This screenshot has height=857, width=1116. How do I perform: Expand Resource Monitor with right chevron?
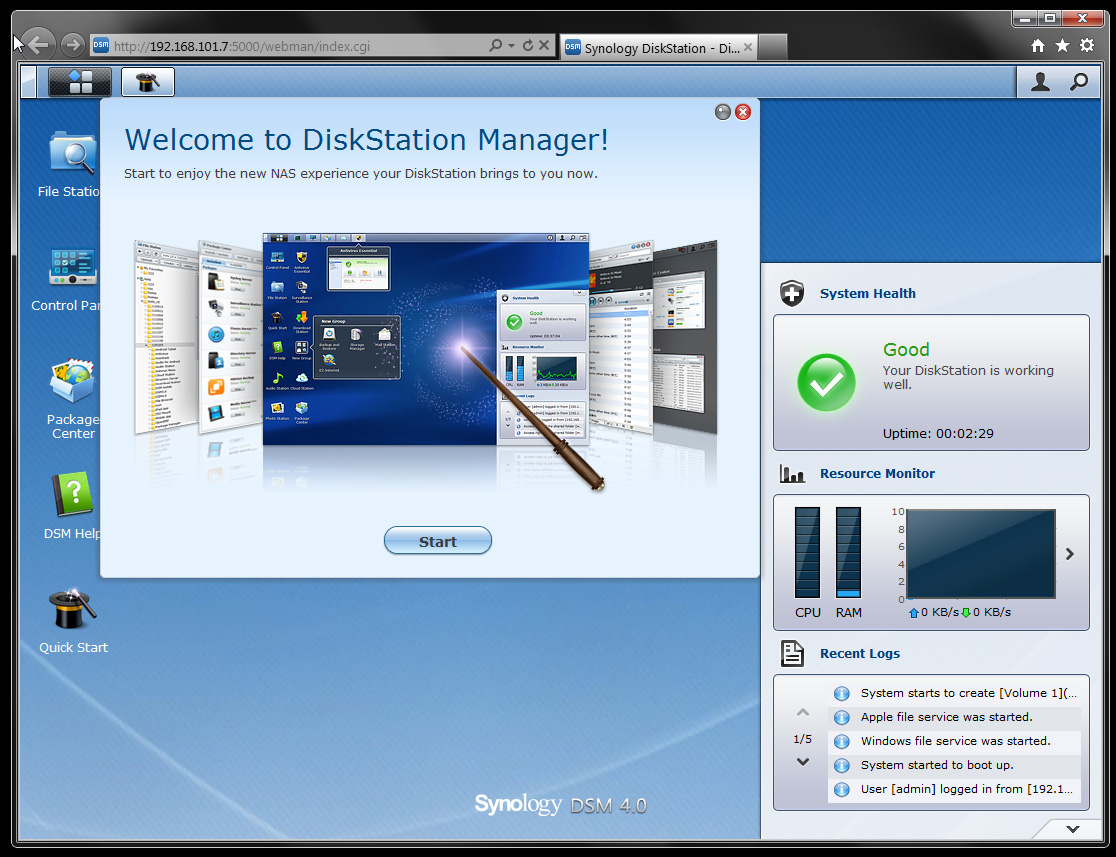click(x=1070, y=554)
